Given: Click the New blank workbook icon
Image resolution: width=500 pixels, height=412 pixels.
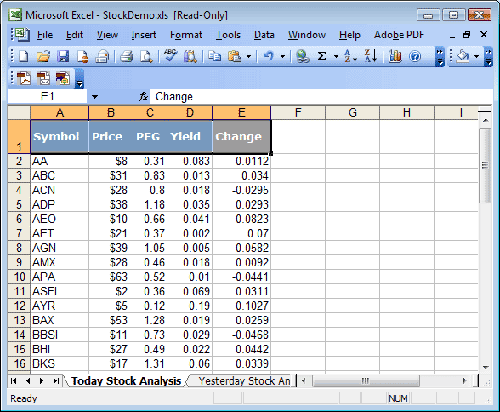Looking at the screenshot, I should 23,56.
